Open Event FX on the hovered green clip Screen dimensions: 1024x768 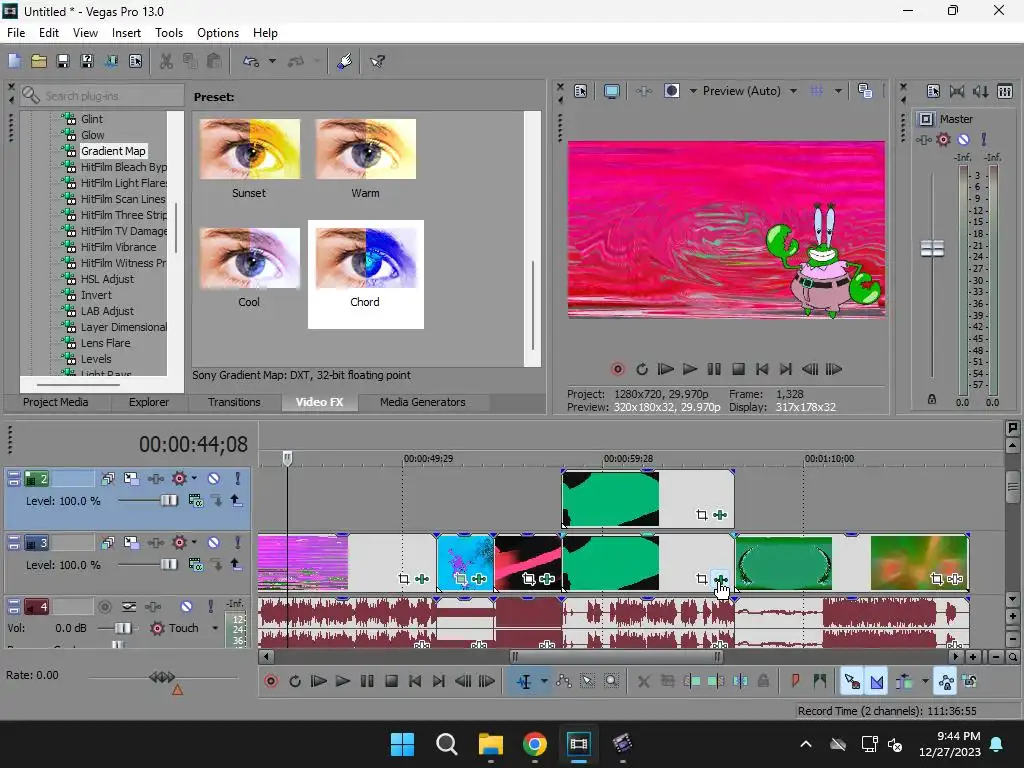(x=720, y=579)
